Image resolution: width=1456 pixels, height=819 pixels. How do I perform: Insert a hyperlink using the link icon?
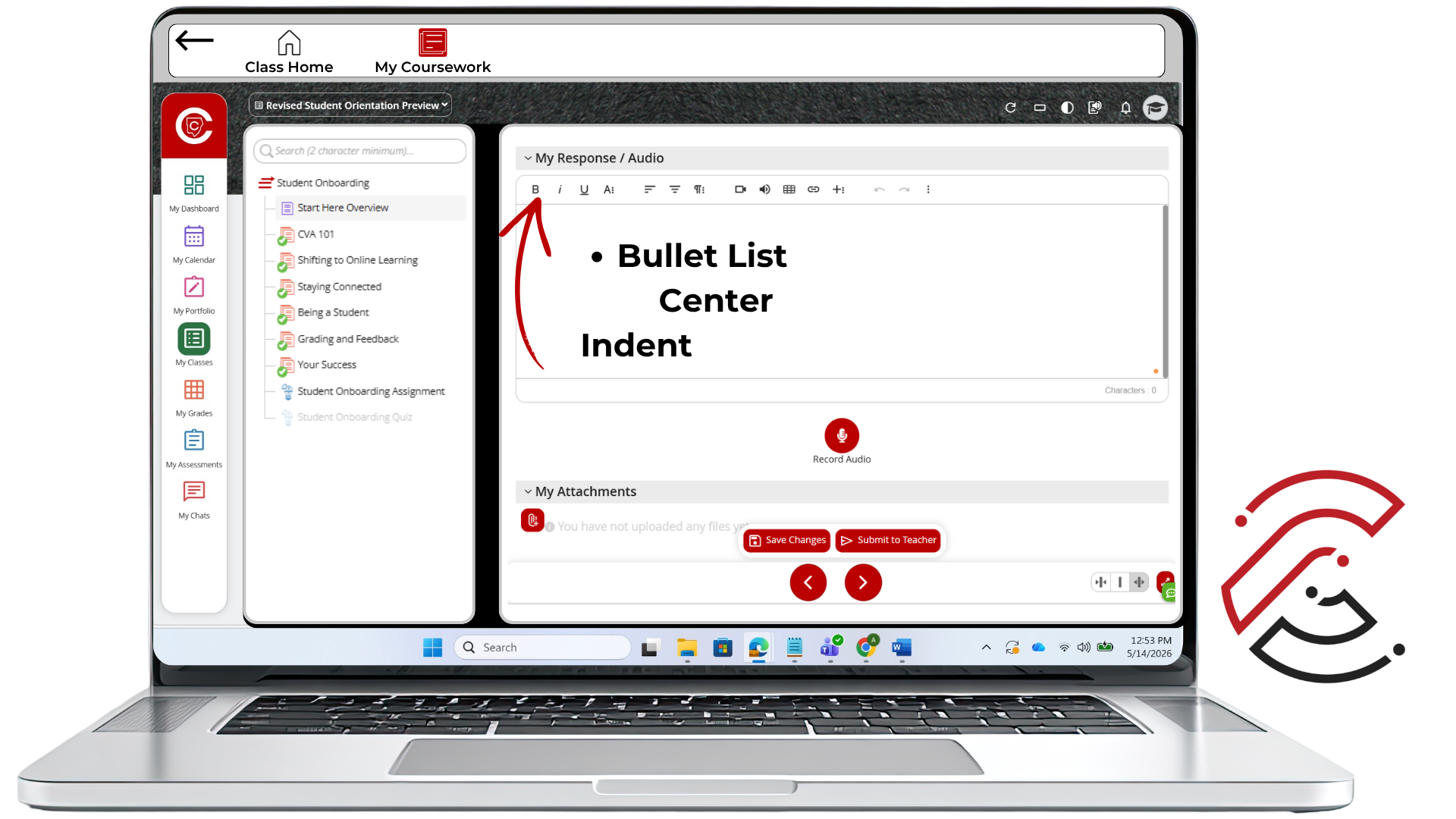tap(814, 190)
